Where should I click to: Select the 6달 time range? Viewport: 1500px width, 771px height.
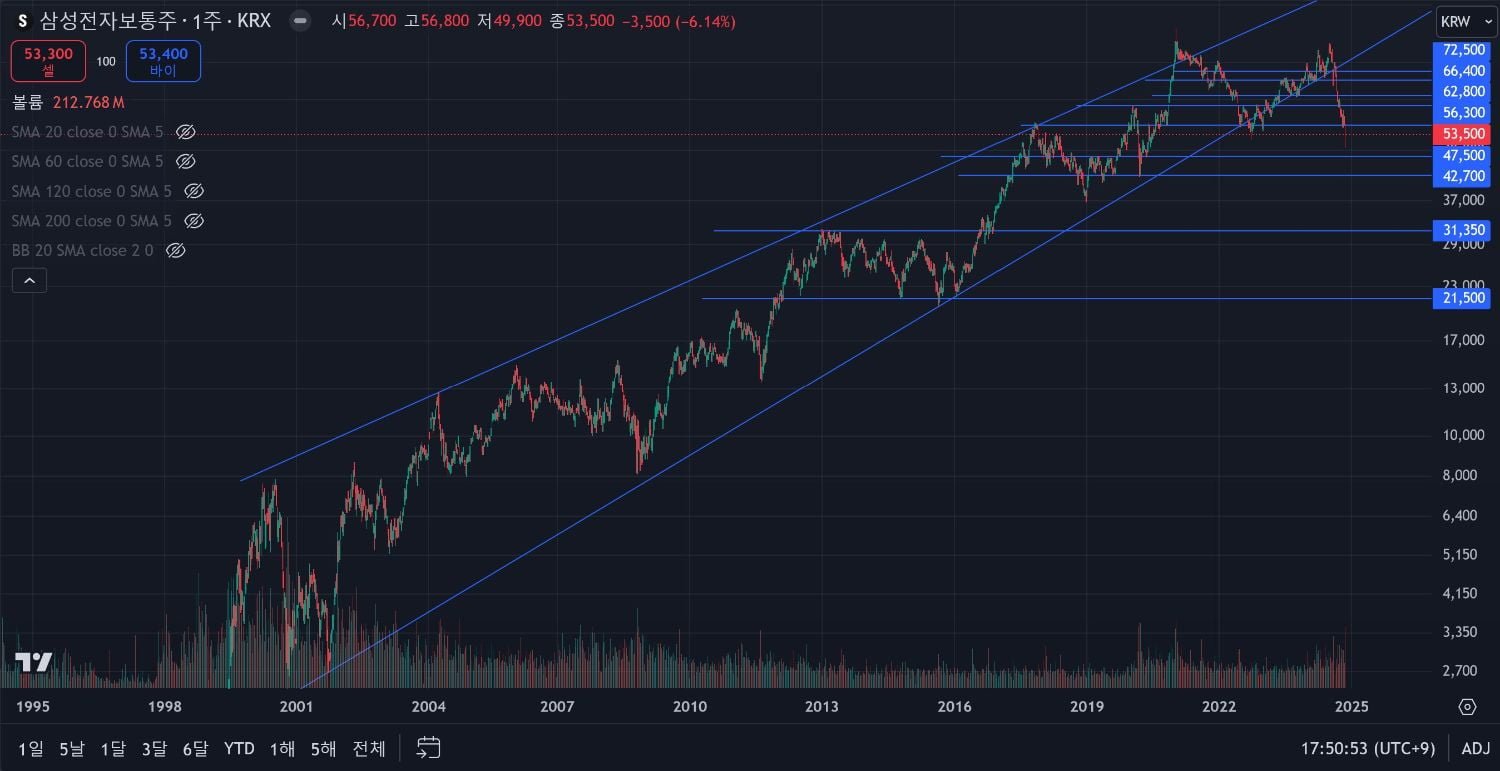click(x=194, y=748)
